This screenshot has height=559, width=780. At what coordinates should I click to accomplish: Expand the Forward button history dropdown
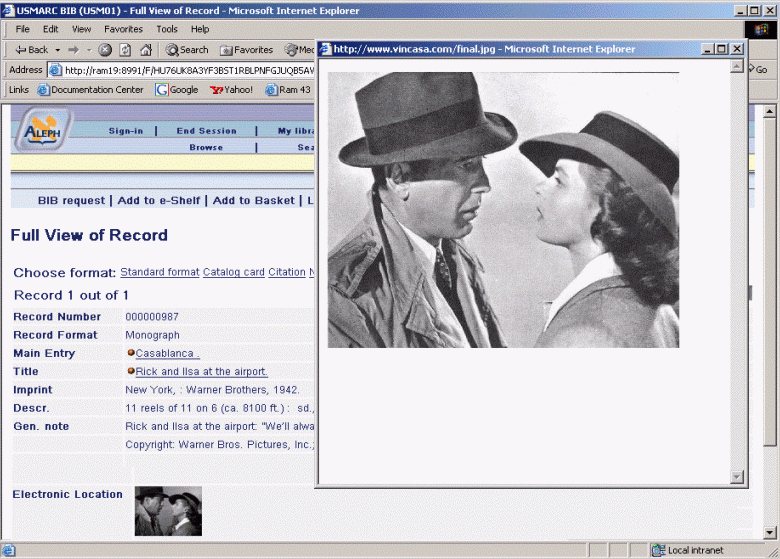tap(87, 50)
